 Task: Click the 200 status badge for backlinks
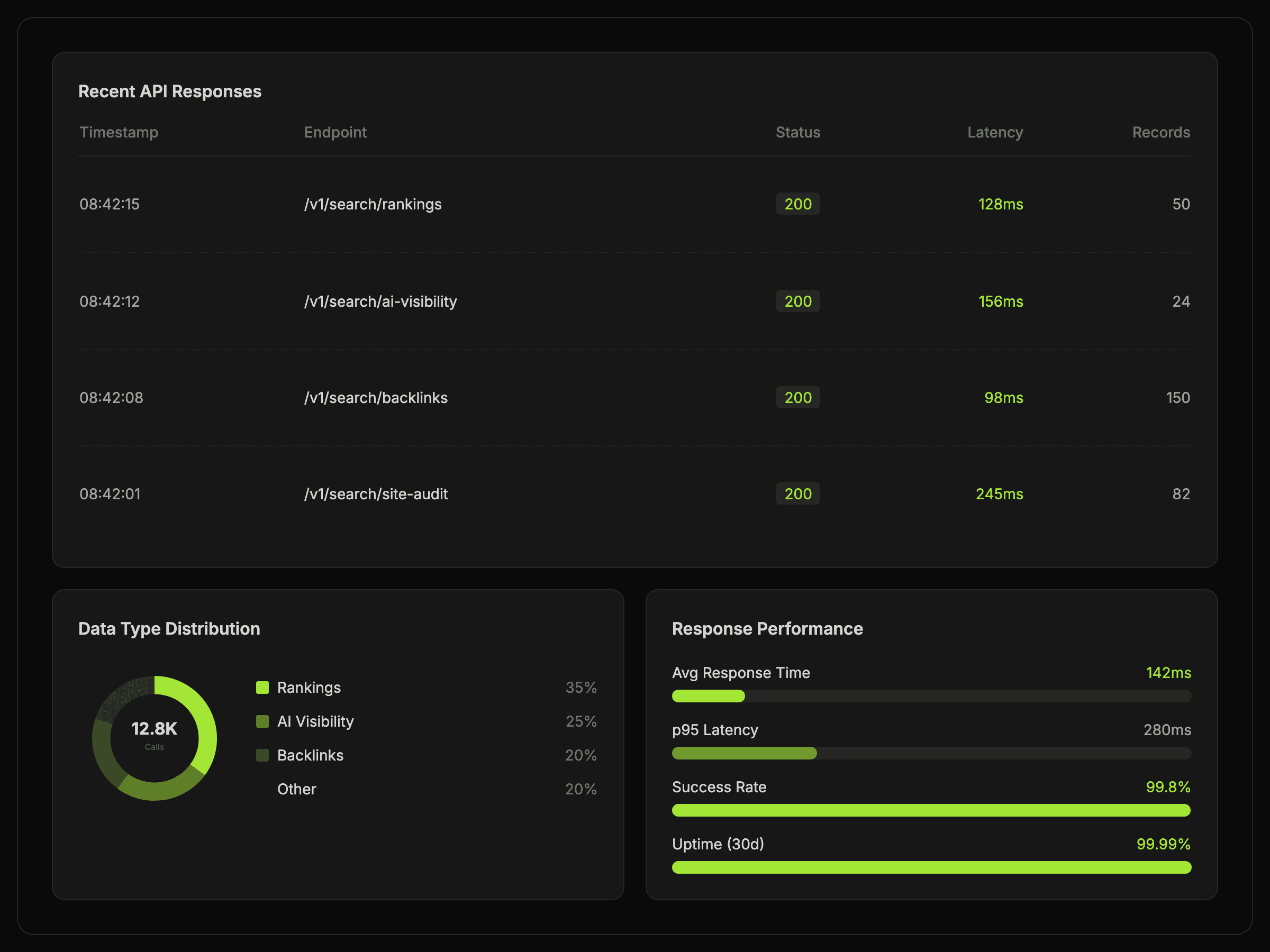[x=797, y=398]
